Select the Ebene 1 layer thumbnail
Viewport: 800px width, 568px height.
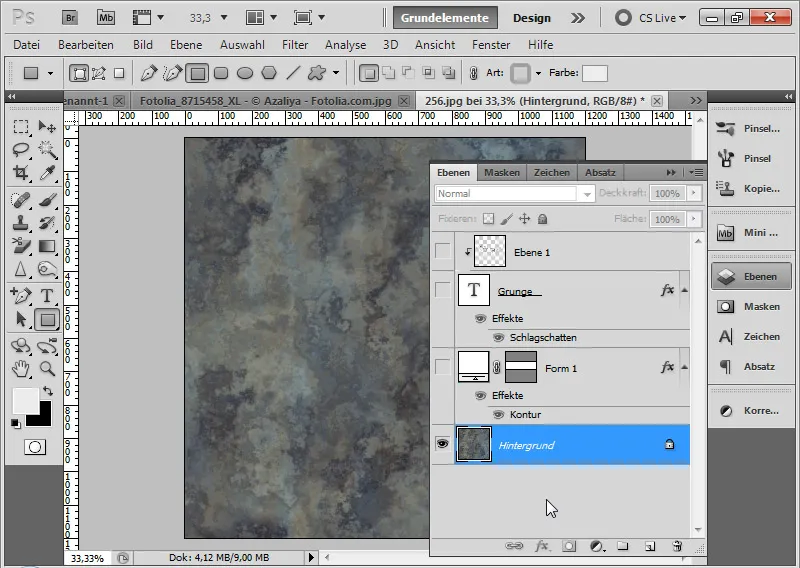pyautogui.click(x=489, y=252)
